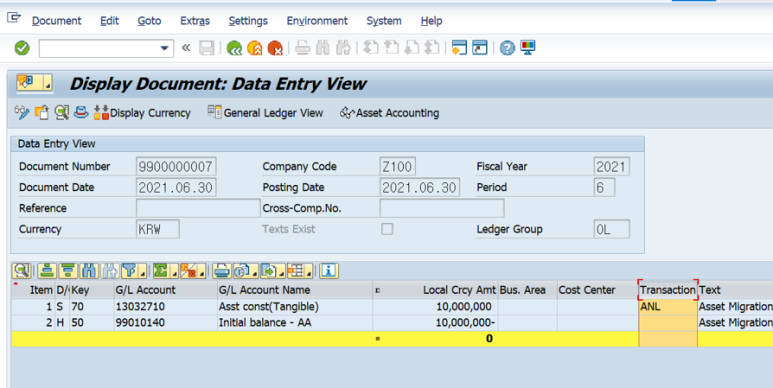This screenshot has width=773, height=388.
Task: Click the red Cancel icon
Action: [x=275, y=48]
